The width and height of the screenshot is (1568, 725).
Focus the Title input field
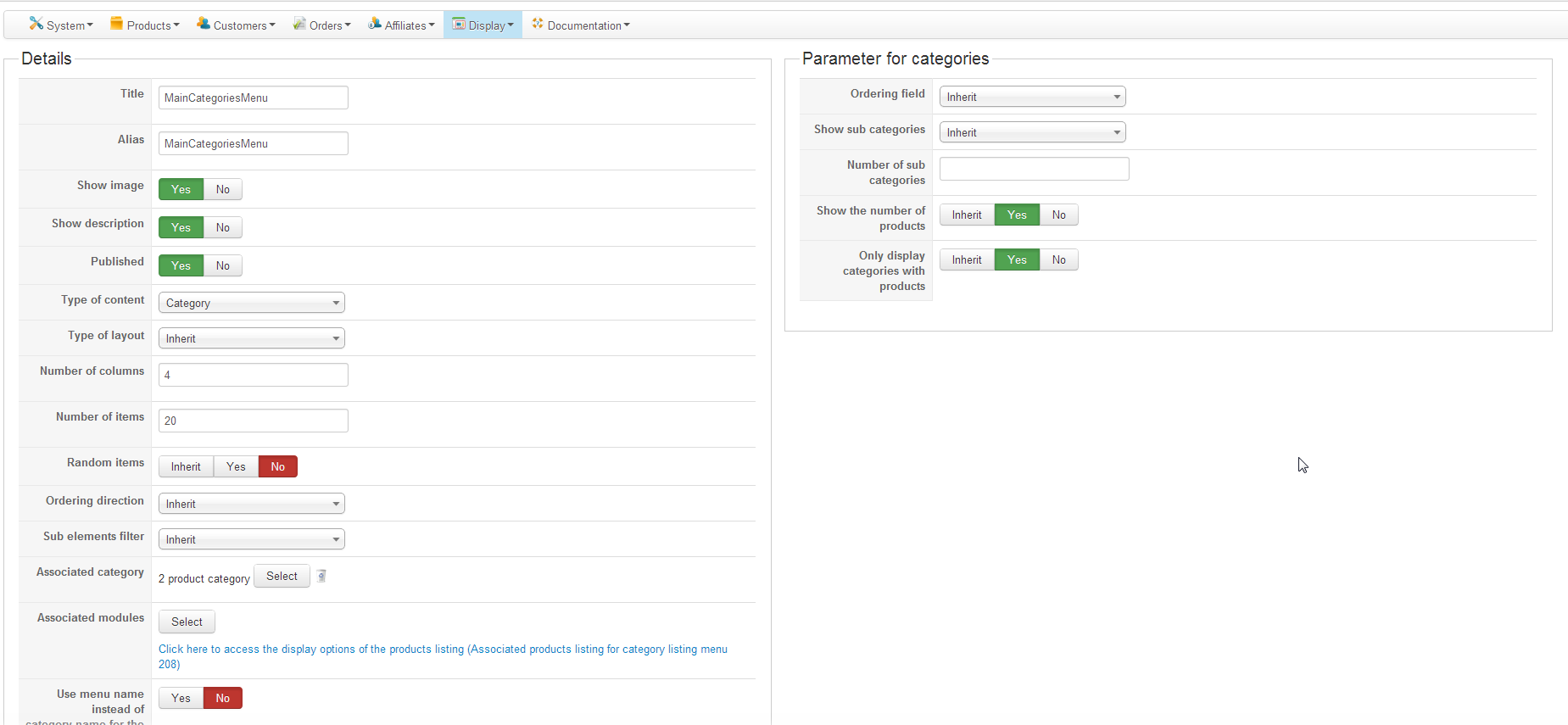coord(254,98)
